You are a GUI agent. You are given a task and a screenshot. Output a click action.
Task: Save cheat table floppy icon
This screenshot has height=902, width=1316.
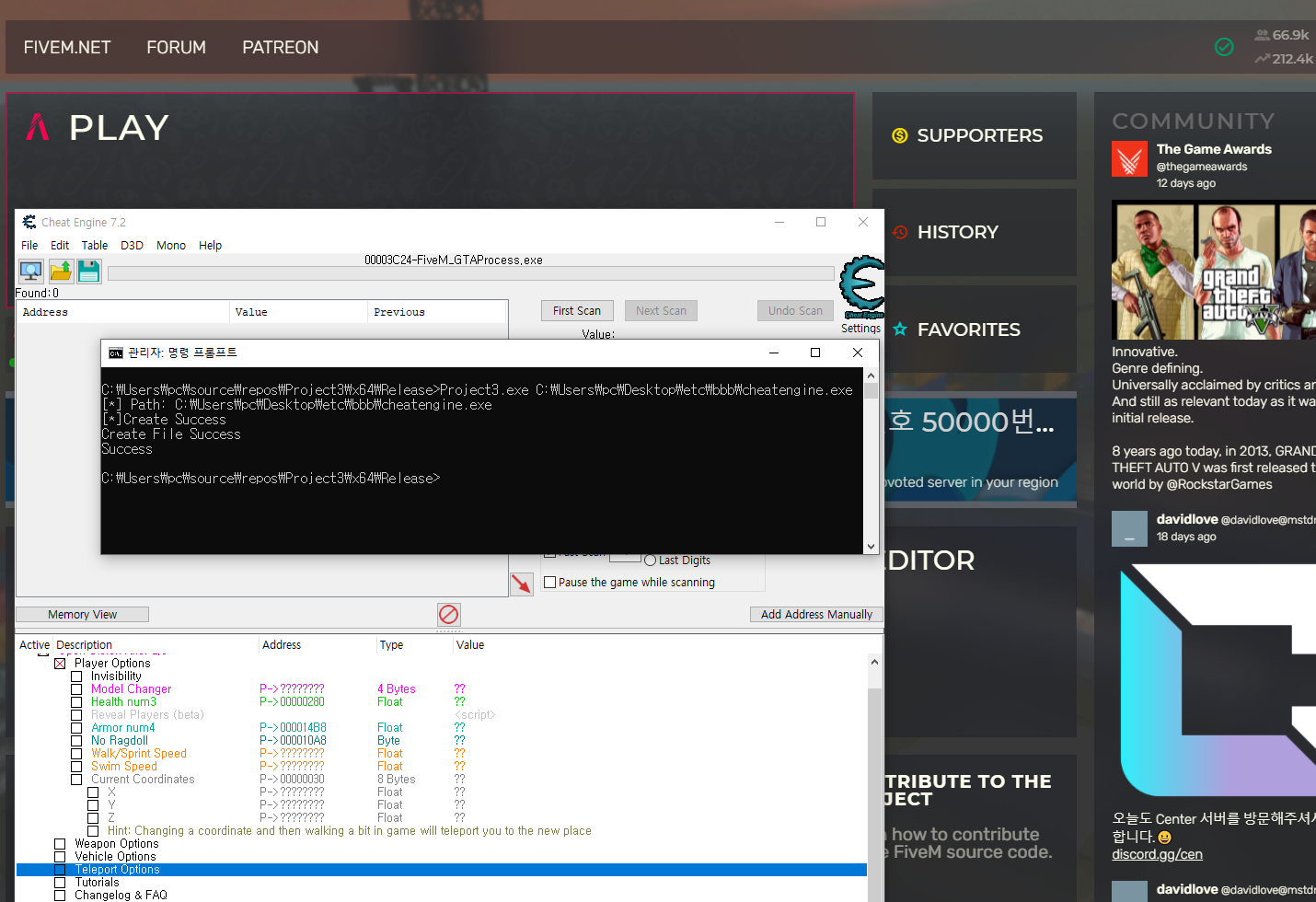[89, 272]
